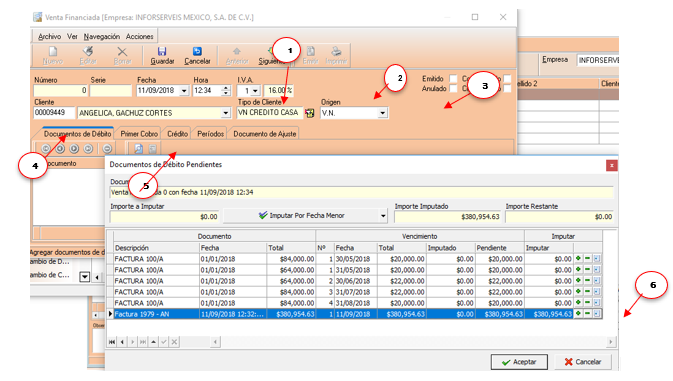
Task: Click right arrow of the dialog's horizontal scrollbar
Action: 610,342
